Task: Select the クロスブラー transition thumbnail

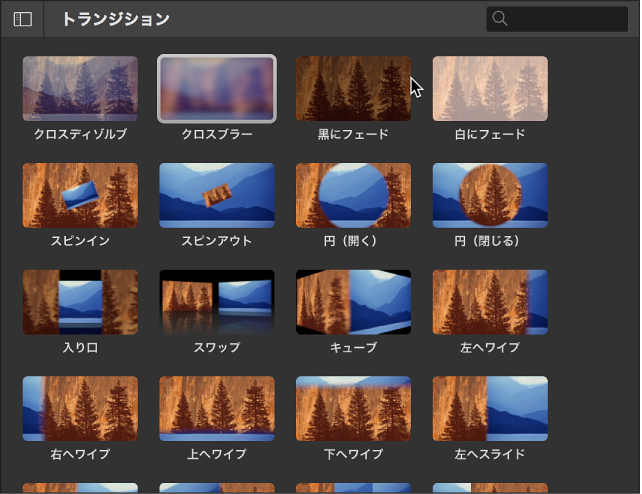Action: (217, 88)
